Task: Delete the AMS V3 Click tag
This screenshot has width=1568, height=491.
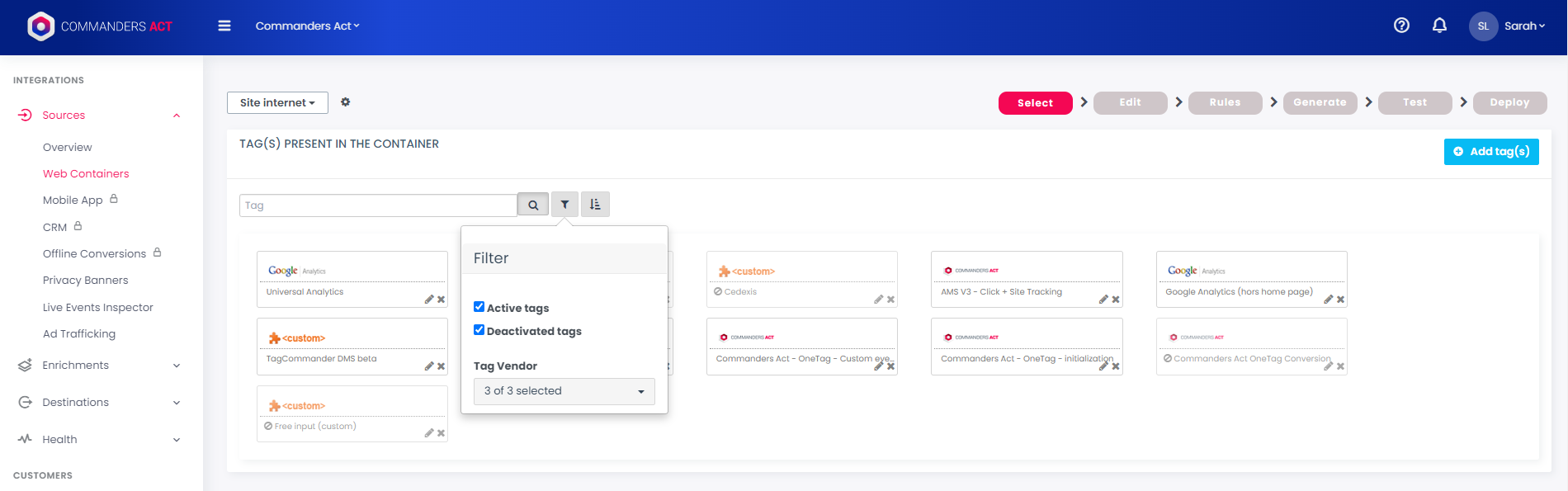Action: click(x=1116, y=300)
